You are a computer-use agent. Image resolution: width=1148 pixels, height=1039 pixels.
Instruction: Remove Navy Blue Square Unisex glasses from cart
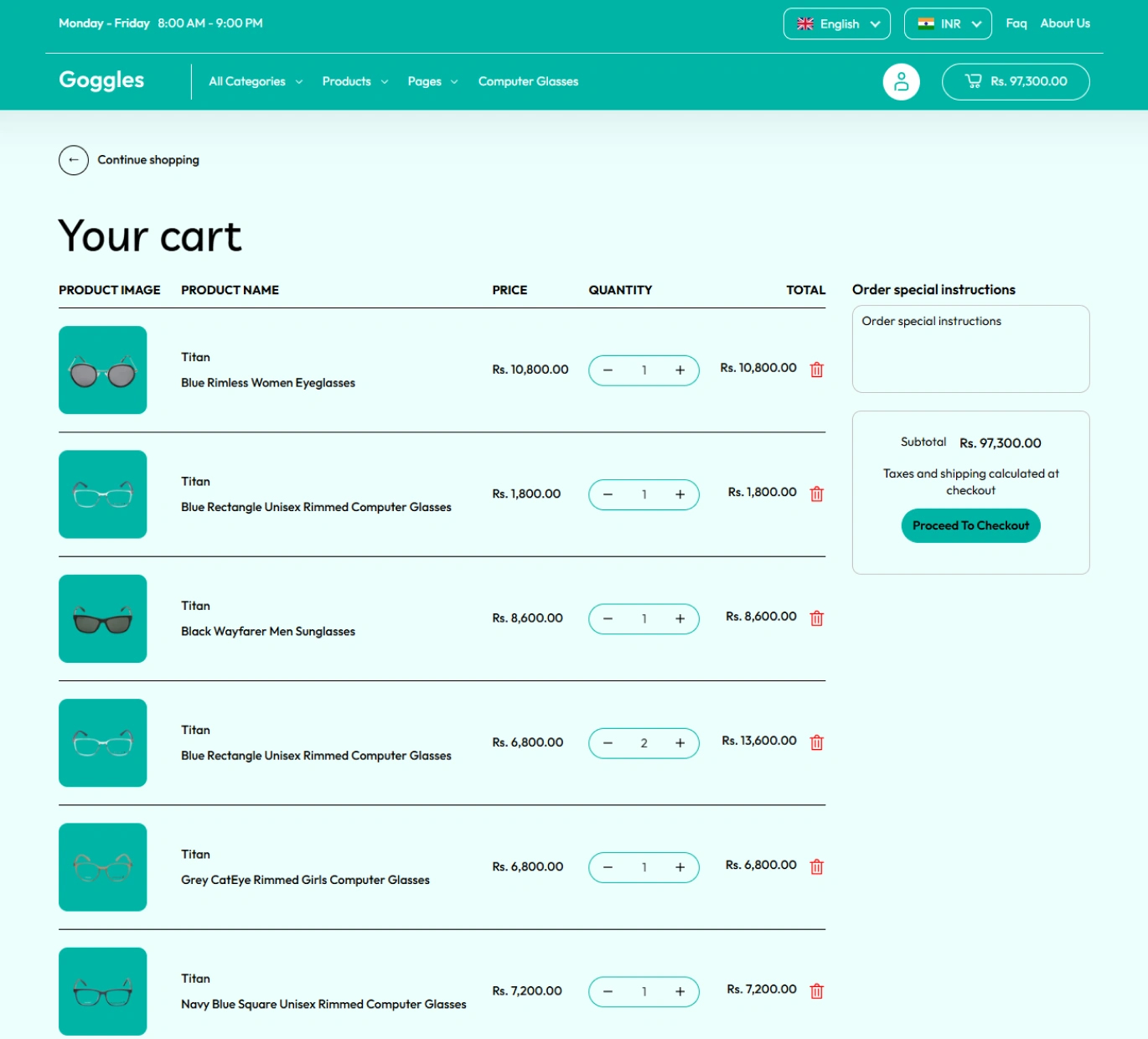coord(816,991)
